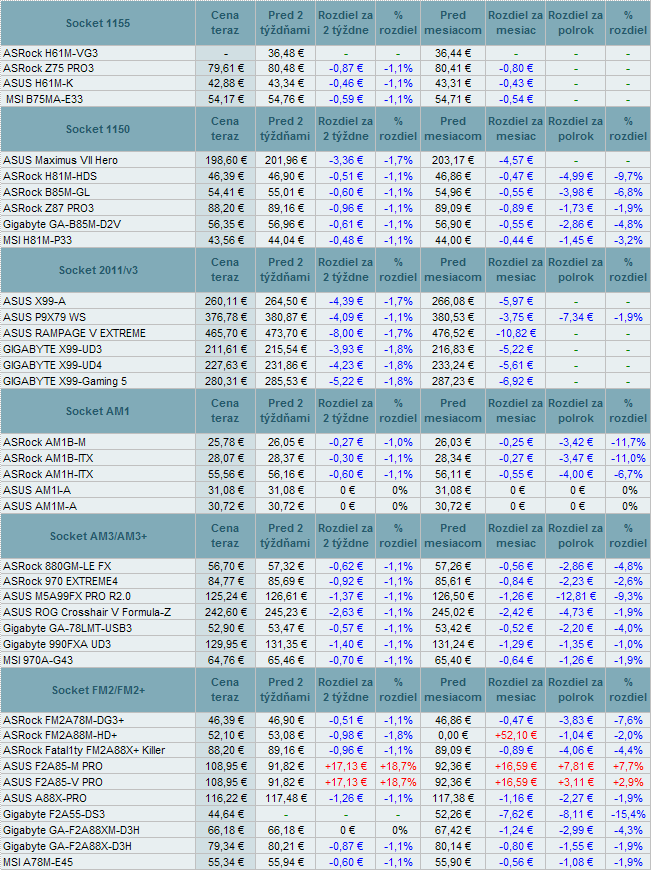Click ASRock 970 EXTREME4 row name
Screen dimensions: 651x870
click(x=60, y=581)
